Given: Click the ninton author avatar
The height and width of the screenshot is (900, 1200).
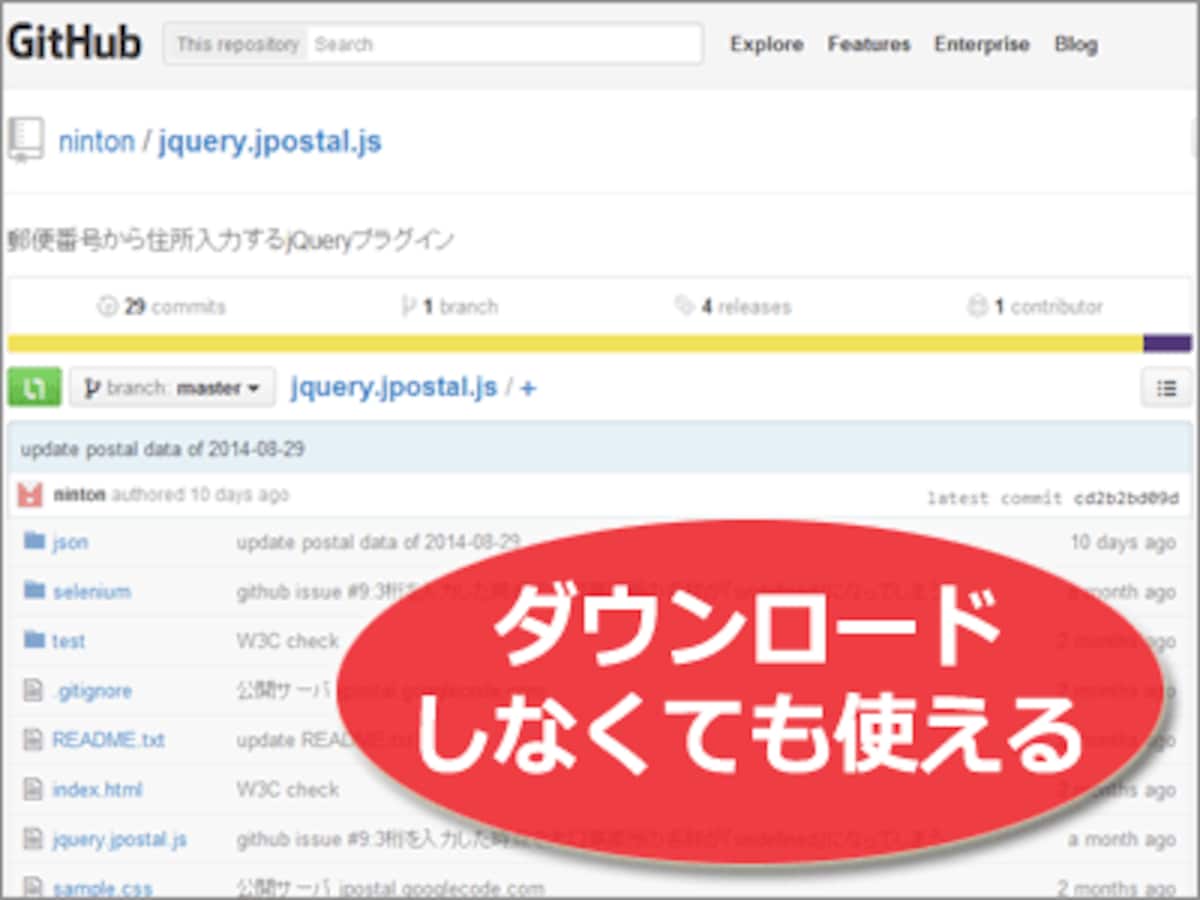Looking at the screenshot, I should (30, 494).
